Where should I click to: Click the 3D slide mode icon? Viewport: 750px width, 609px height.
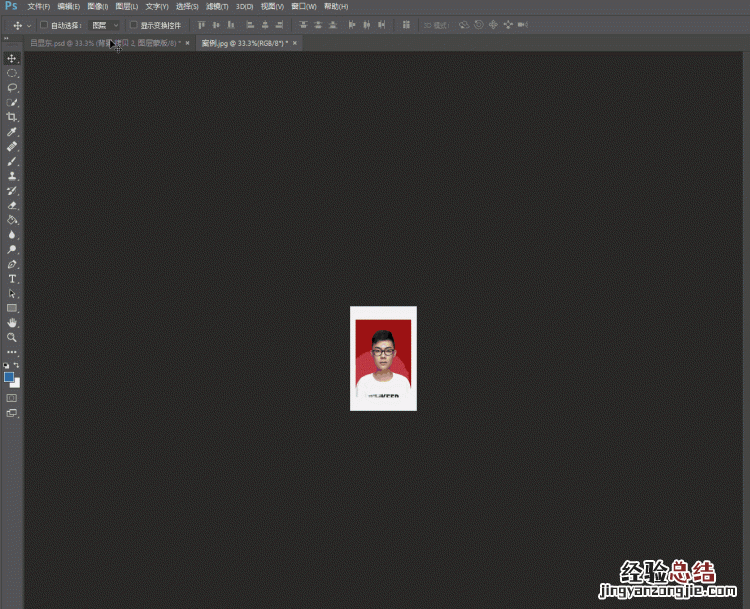click(508, 25)
